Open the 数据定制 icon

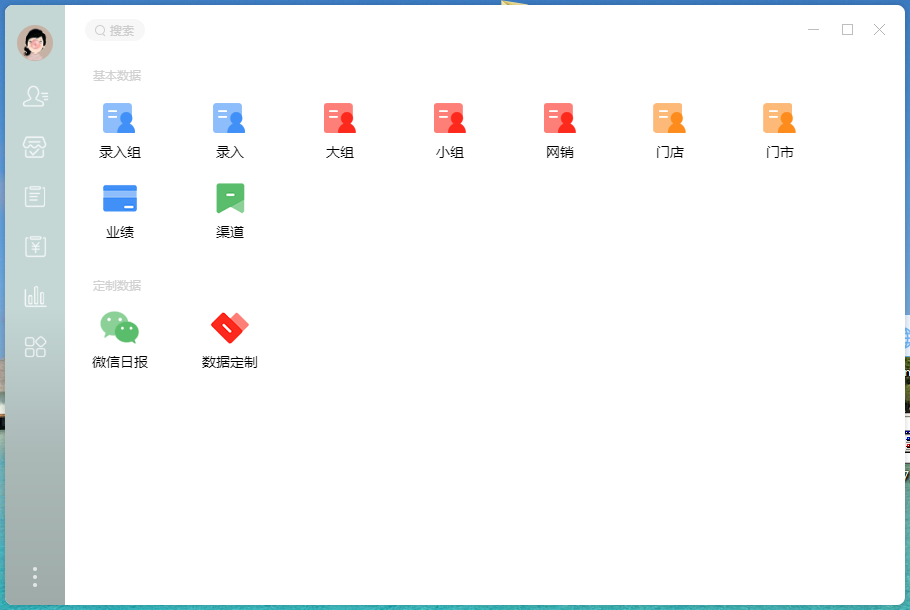[230, 328]
